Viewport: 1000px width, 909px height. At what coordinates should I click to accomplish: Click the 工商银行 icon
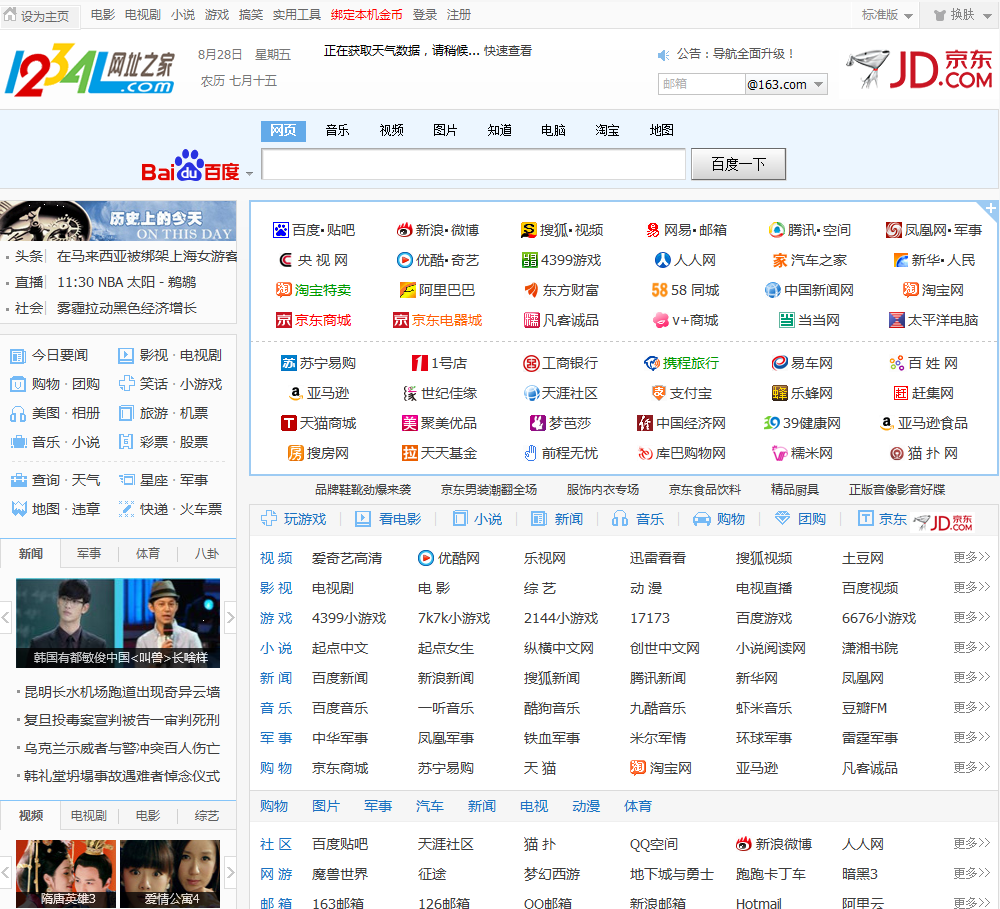tap(531, 364)
